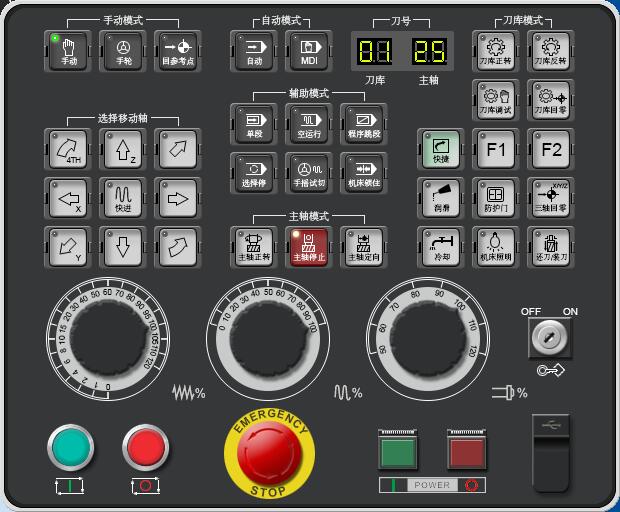Toggle machine lighting (机床照明) button

click(x=496, y=246)
